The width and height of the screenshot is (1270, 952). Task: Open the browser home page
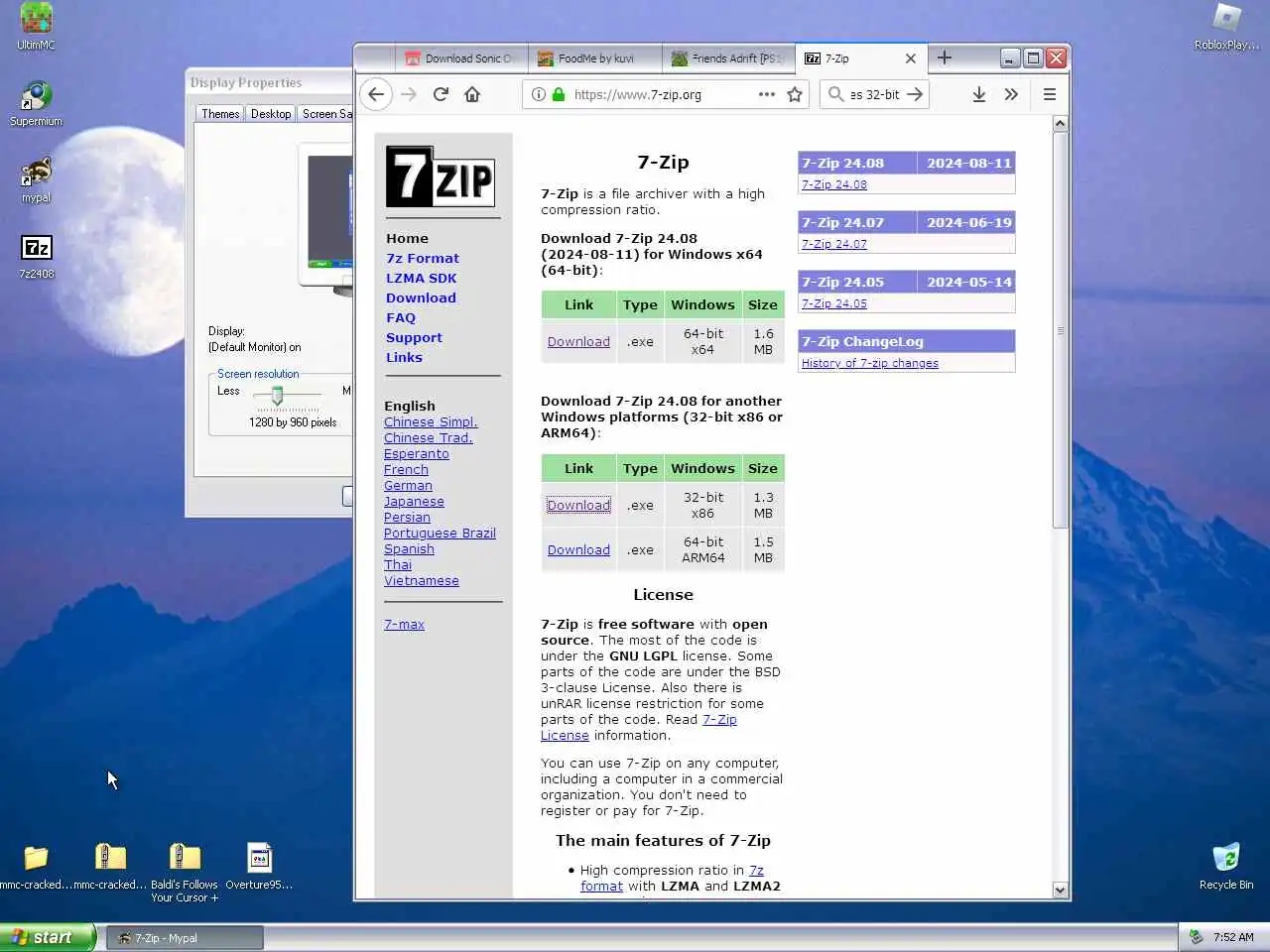point(472,94)
